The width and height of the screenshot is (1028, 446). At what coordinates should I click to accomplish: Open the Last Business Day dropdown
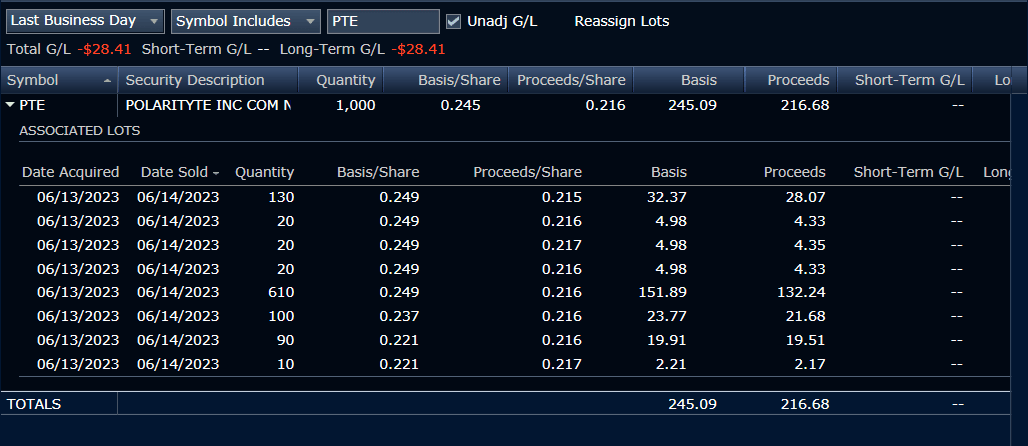(84, 21)
